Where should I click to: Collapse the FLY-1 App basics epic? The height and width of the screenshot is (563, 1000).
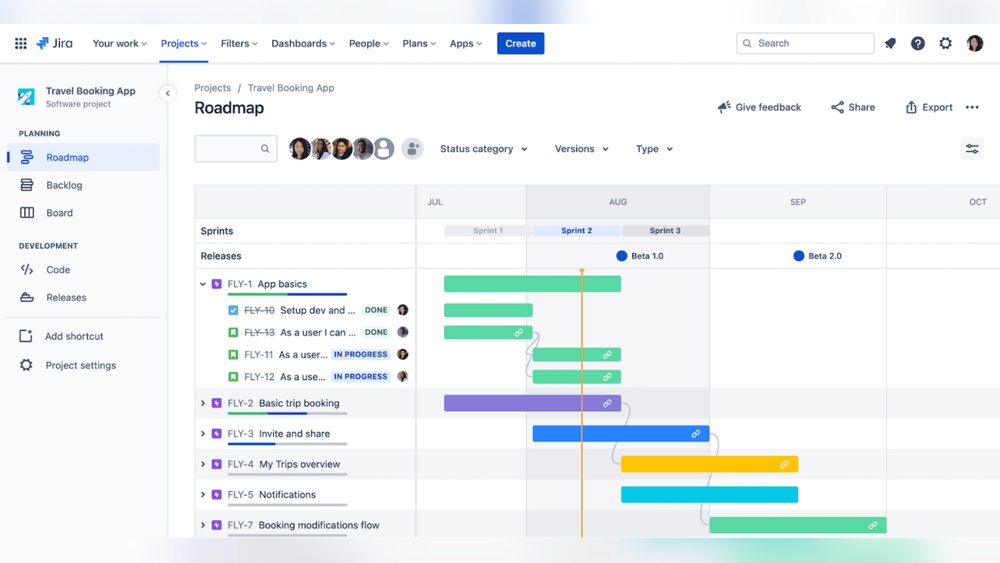click(203, 284)
